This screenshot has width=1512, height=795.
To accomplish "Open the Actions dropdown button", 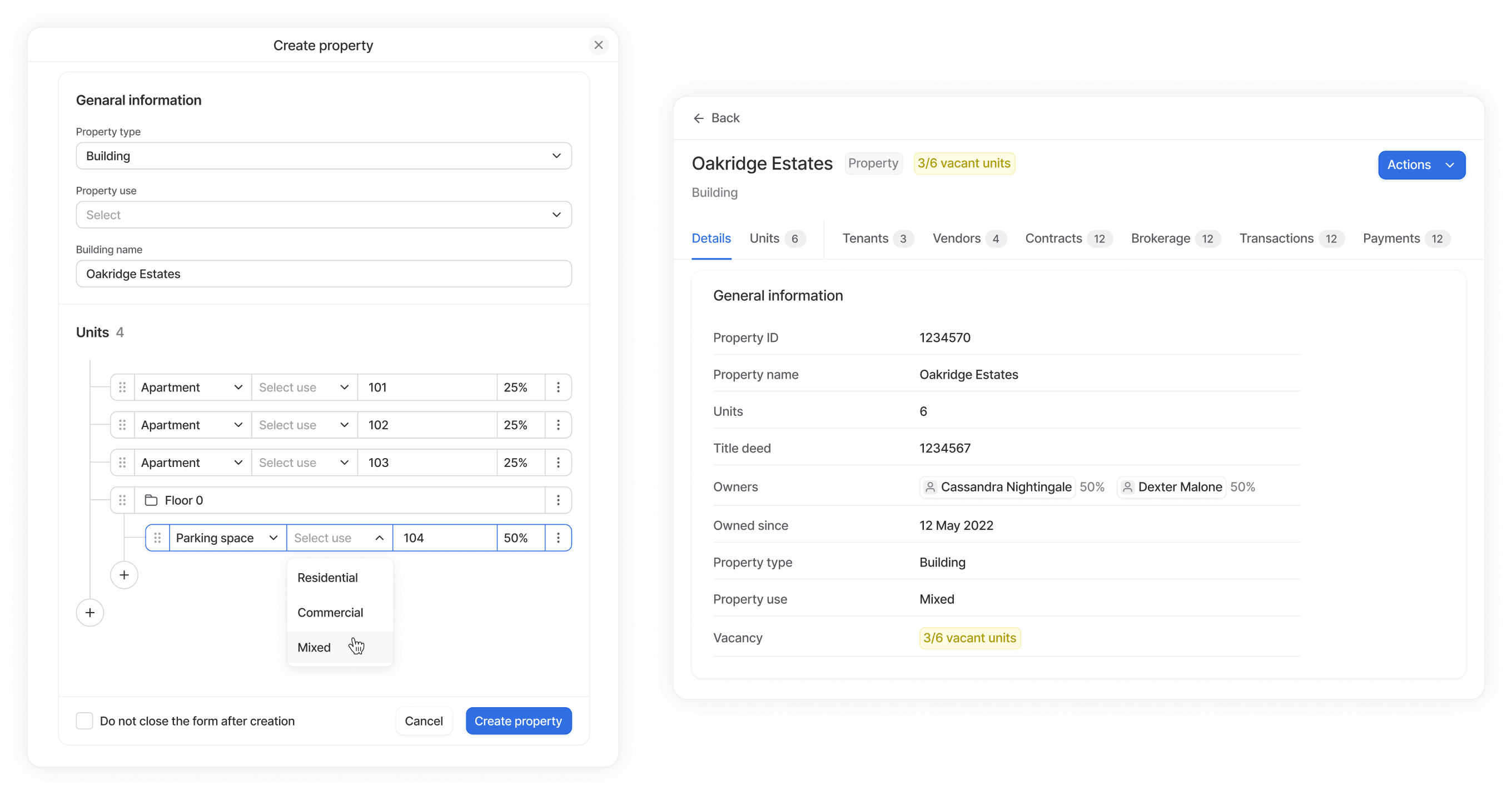I will [1421, 165].
